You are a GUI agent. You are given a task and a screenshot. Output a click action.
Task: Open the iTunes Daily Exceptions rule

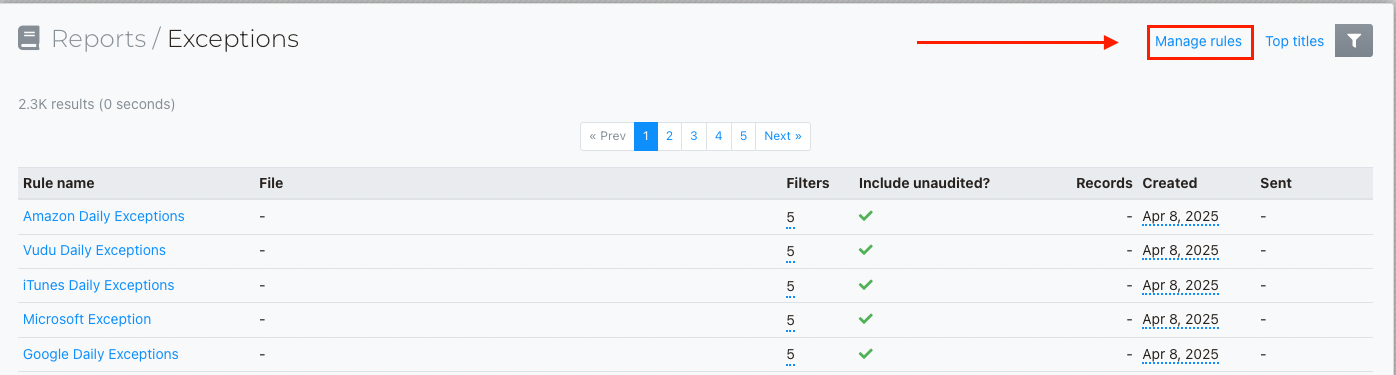pyautogui.click(x=98, y=285)
